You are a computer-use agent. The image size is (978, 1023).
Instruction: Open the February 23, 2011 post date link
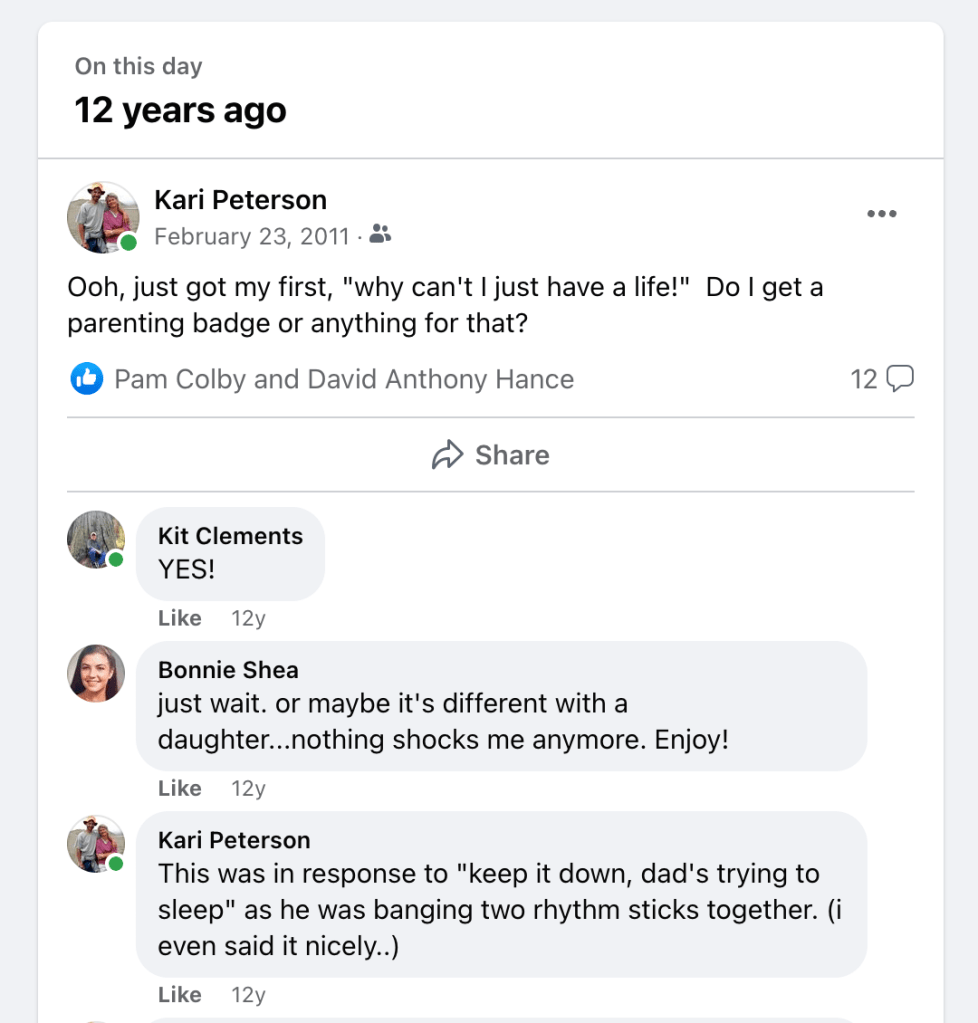click(x=251, y=237)
